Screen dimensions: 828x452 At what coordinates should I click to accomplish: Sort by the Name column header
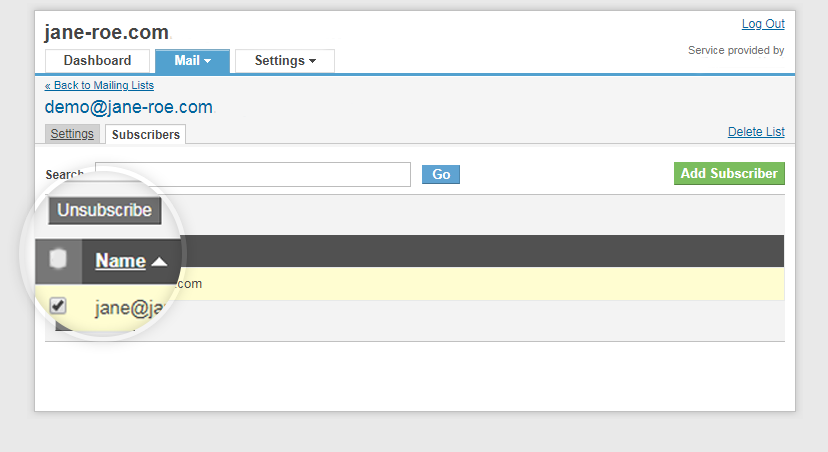[120, 261]
